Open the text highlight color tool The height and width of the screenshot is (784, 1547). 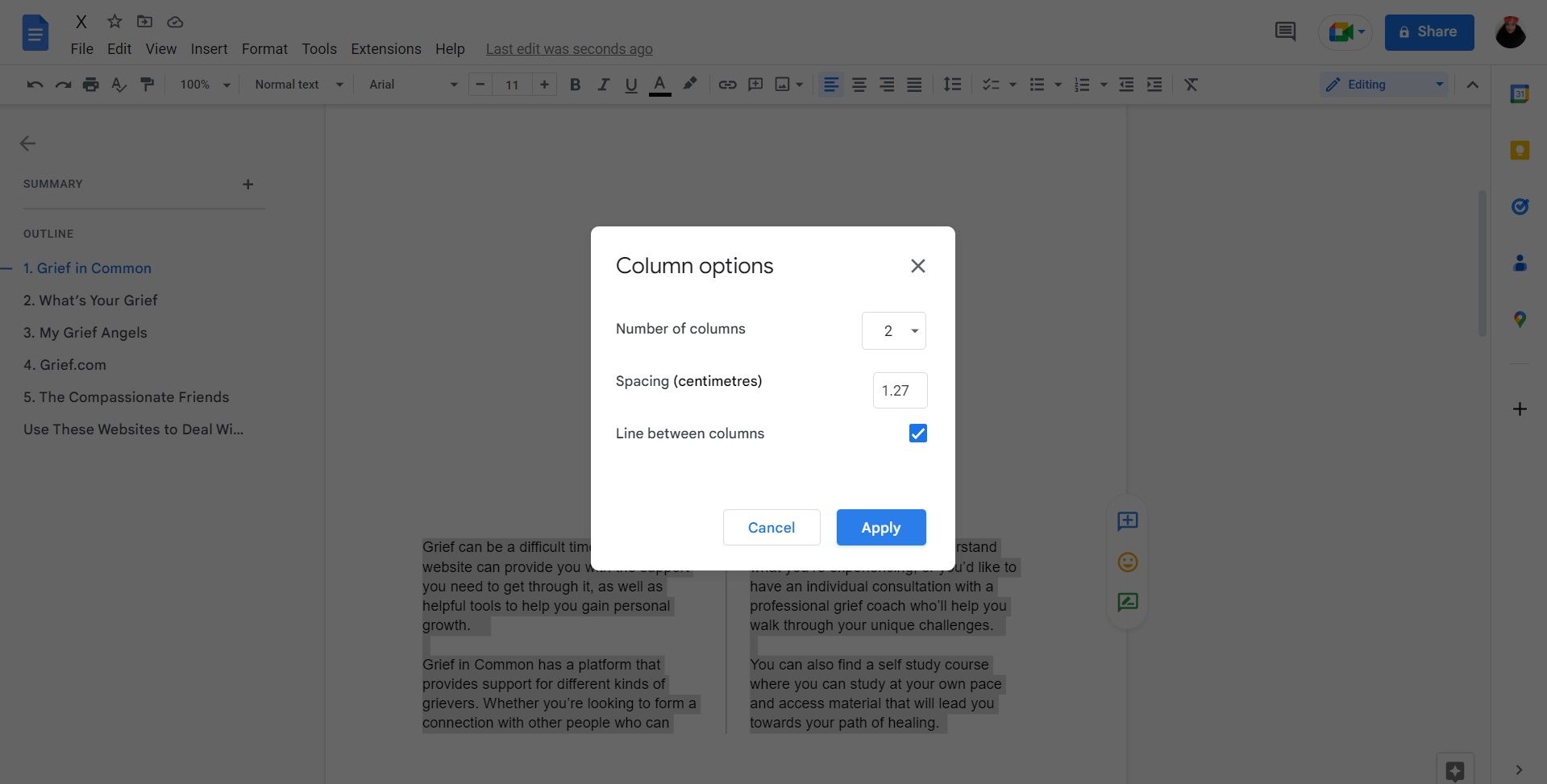pyautogui.click(x=689, y=84)
